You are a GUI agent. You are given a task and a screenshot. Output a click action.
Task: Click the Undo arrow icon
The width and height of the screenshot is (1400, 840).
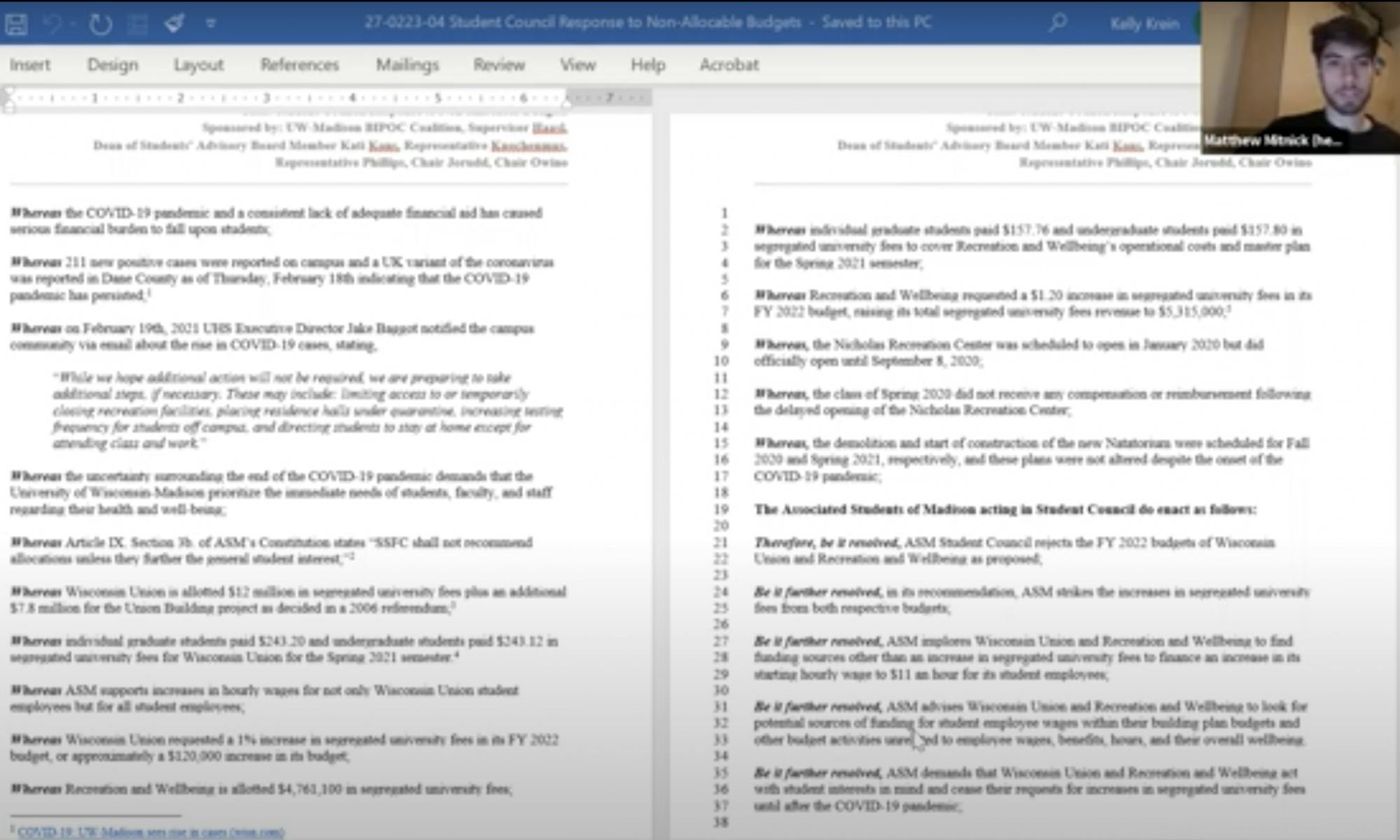coord(52,23)
